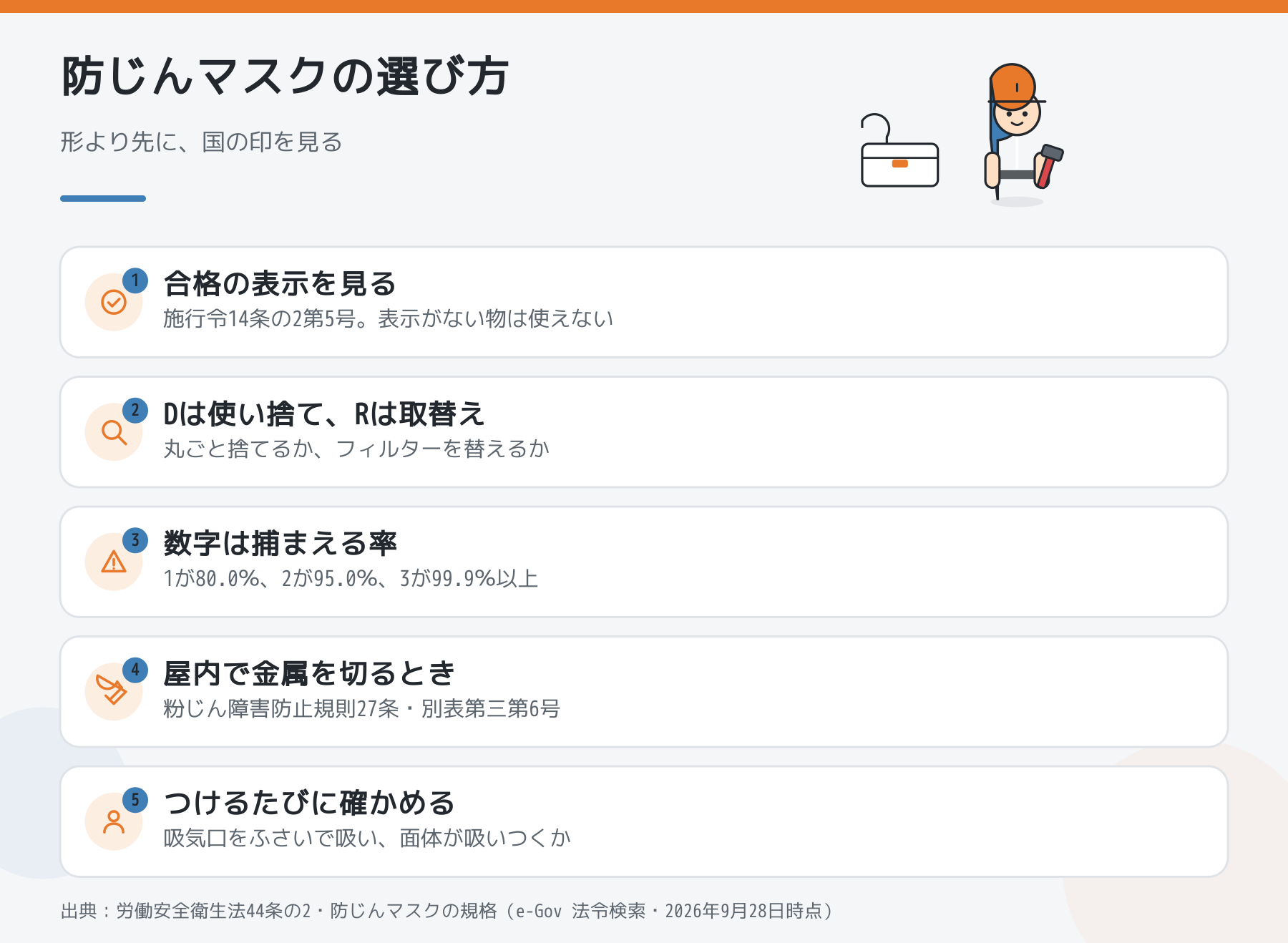Click the source line starting with 出典
1288x943 pixels.
pos(447,911)
